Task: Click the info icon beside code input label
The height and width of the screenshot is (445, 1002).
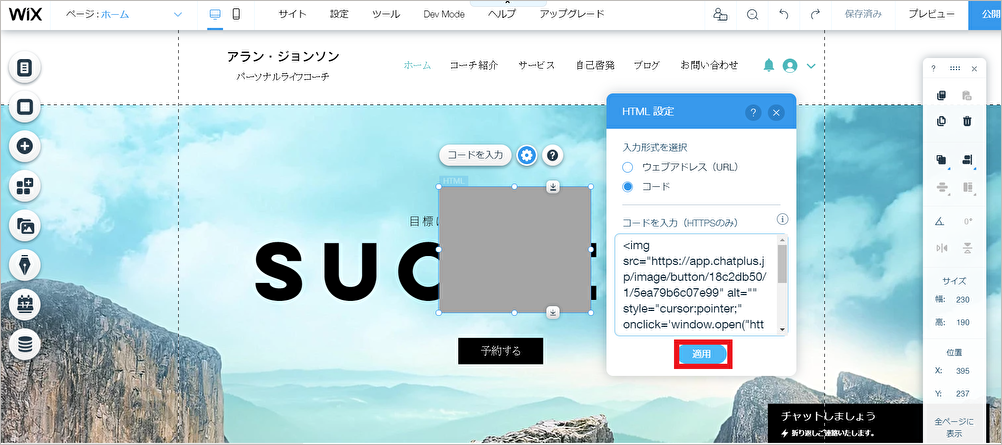Action: pos(782,219)
